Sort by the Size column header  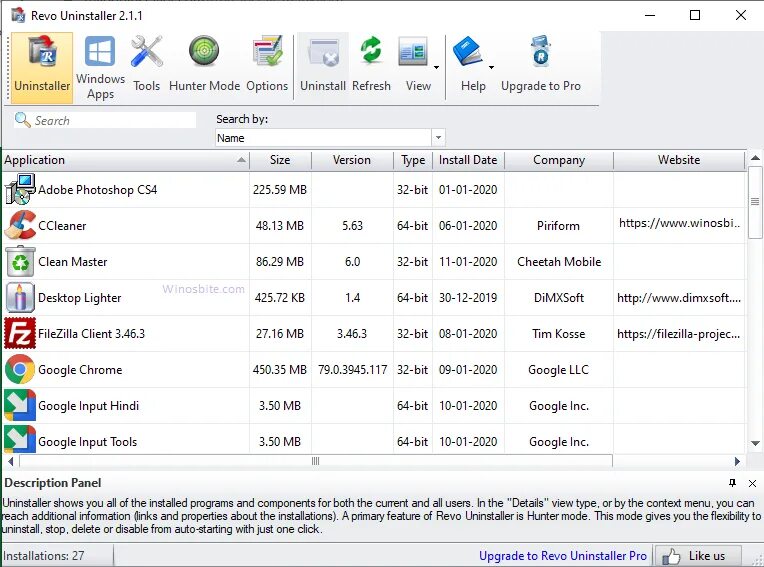coord(280,160)
